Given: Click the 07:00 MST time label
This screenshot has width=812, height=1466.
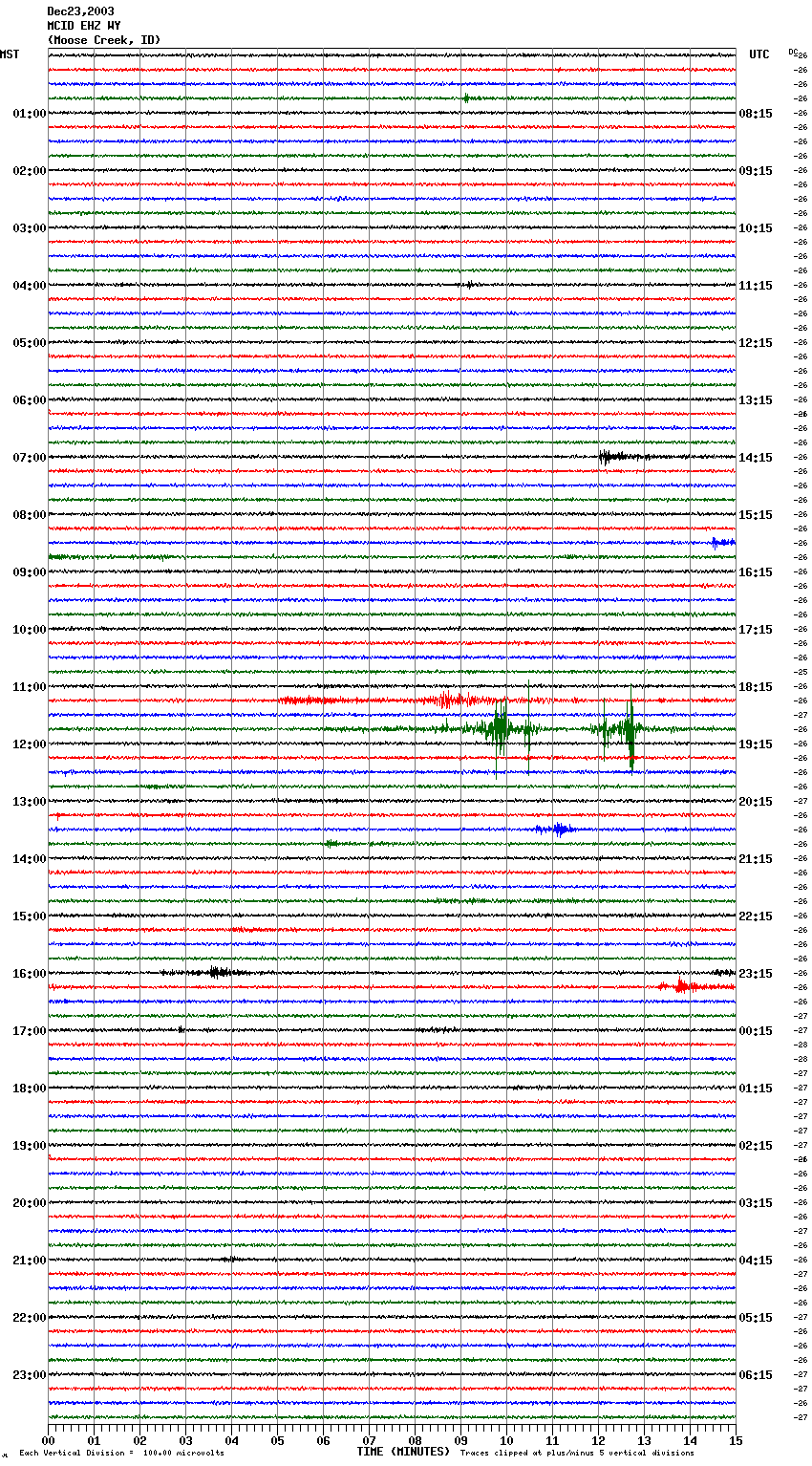Looking at the screenshot, I should pos(30,458).
